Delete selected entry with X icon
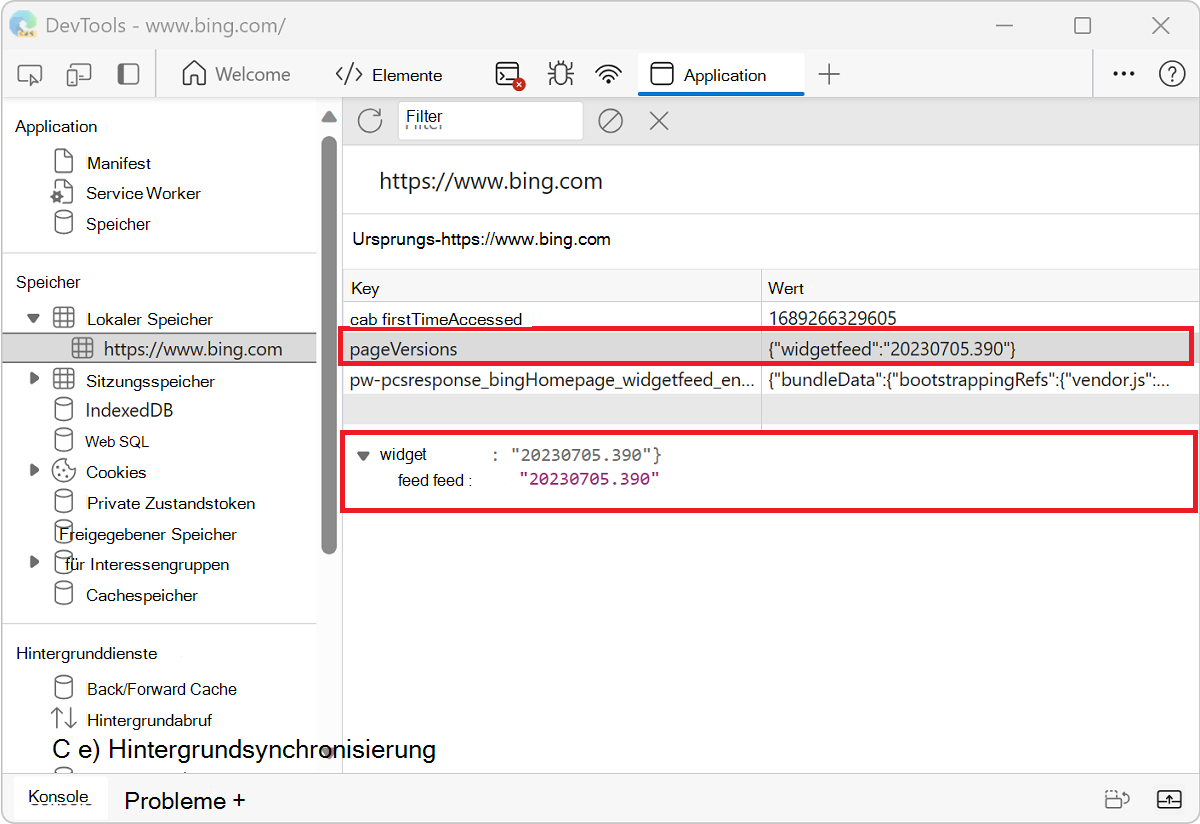This screenshot has height=824, width=1200. click(658, 121)
